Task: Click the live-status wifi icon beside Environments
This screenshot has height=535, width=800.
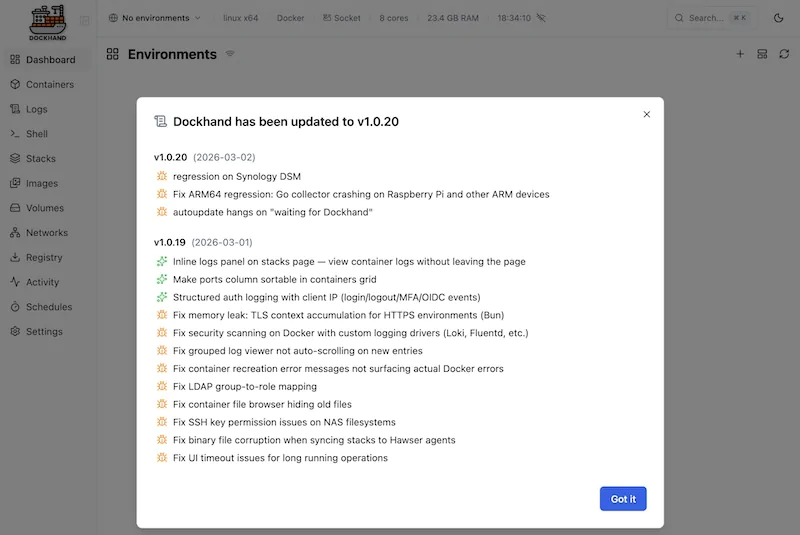Action: [x=230, y=53]
